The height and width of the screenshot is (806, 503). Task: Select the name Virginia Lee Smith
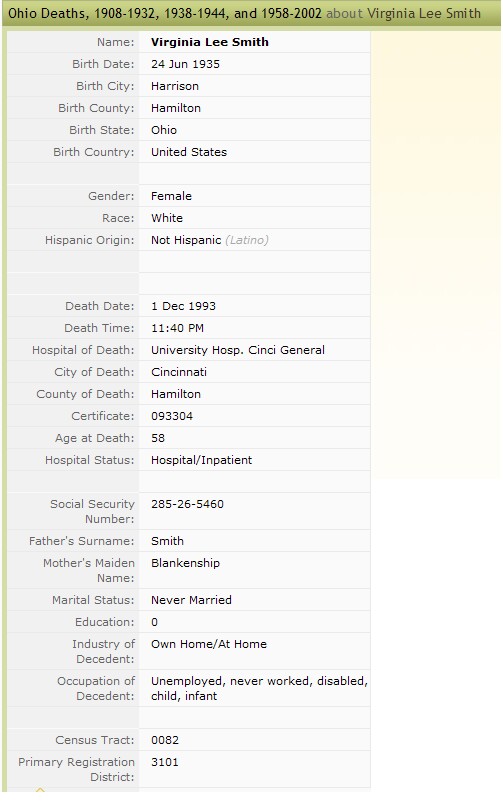coord(210,42)
